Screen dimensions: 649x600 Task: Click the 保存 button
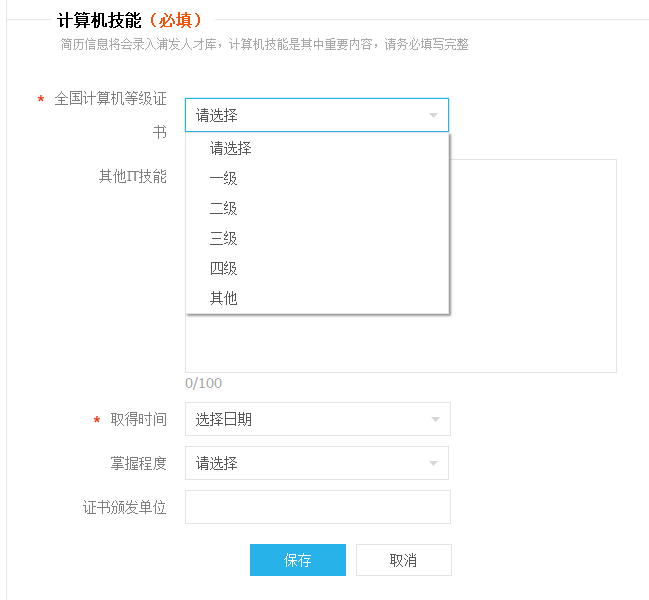tap(298, 560)
